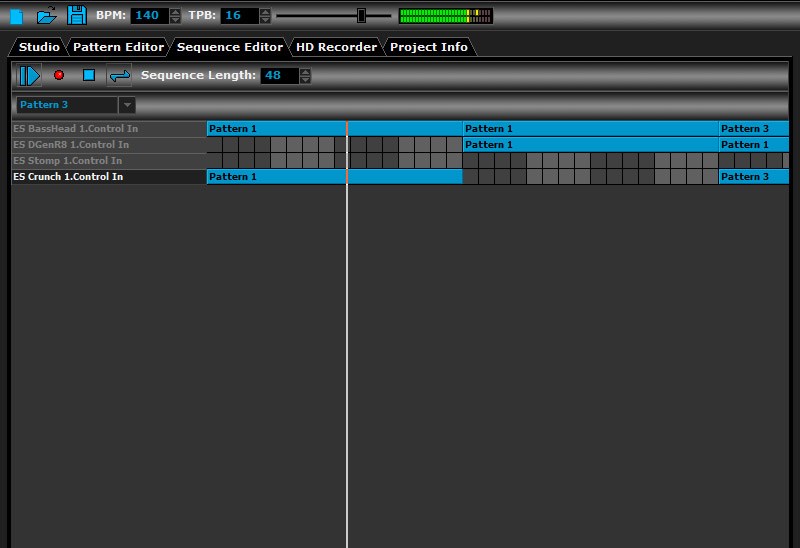The width and height of the screenshot is (800, 548).
Task: Select Pattern 1 block on Crunch row
Action: tap(334, 177)
